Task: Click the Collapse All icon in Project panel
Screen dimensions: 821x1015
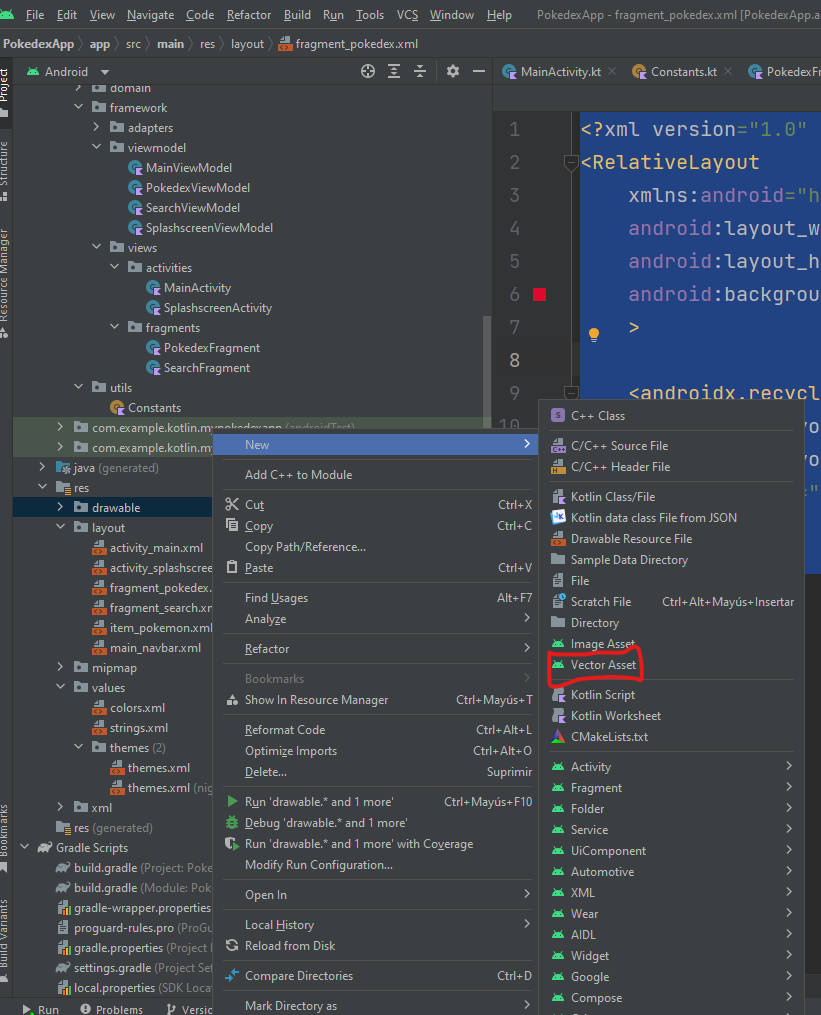Action: (x=421, y=71)
